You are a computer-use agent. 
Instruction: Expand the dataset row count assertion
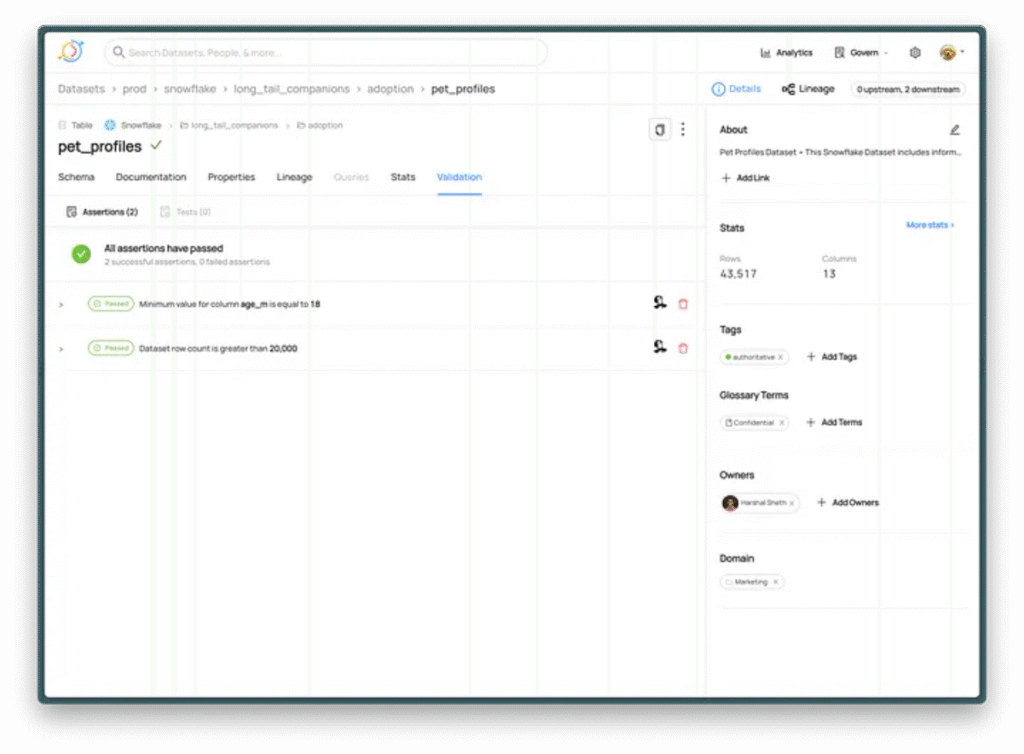[x=60, y=347]
